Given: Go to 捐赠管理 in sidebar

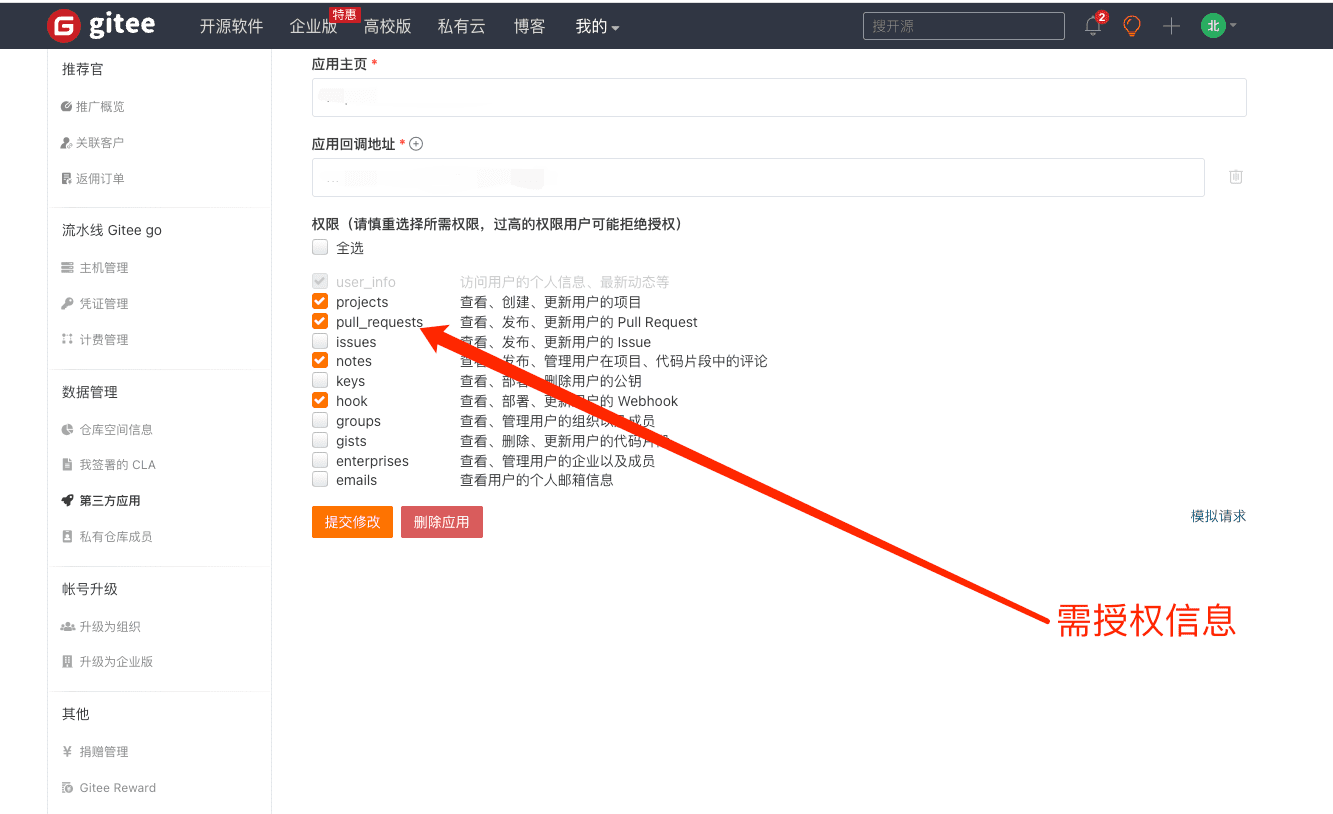Looking at the screenshot, I should click(x=104, y=752).
